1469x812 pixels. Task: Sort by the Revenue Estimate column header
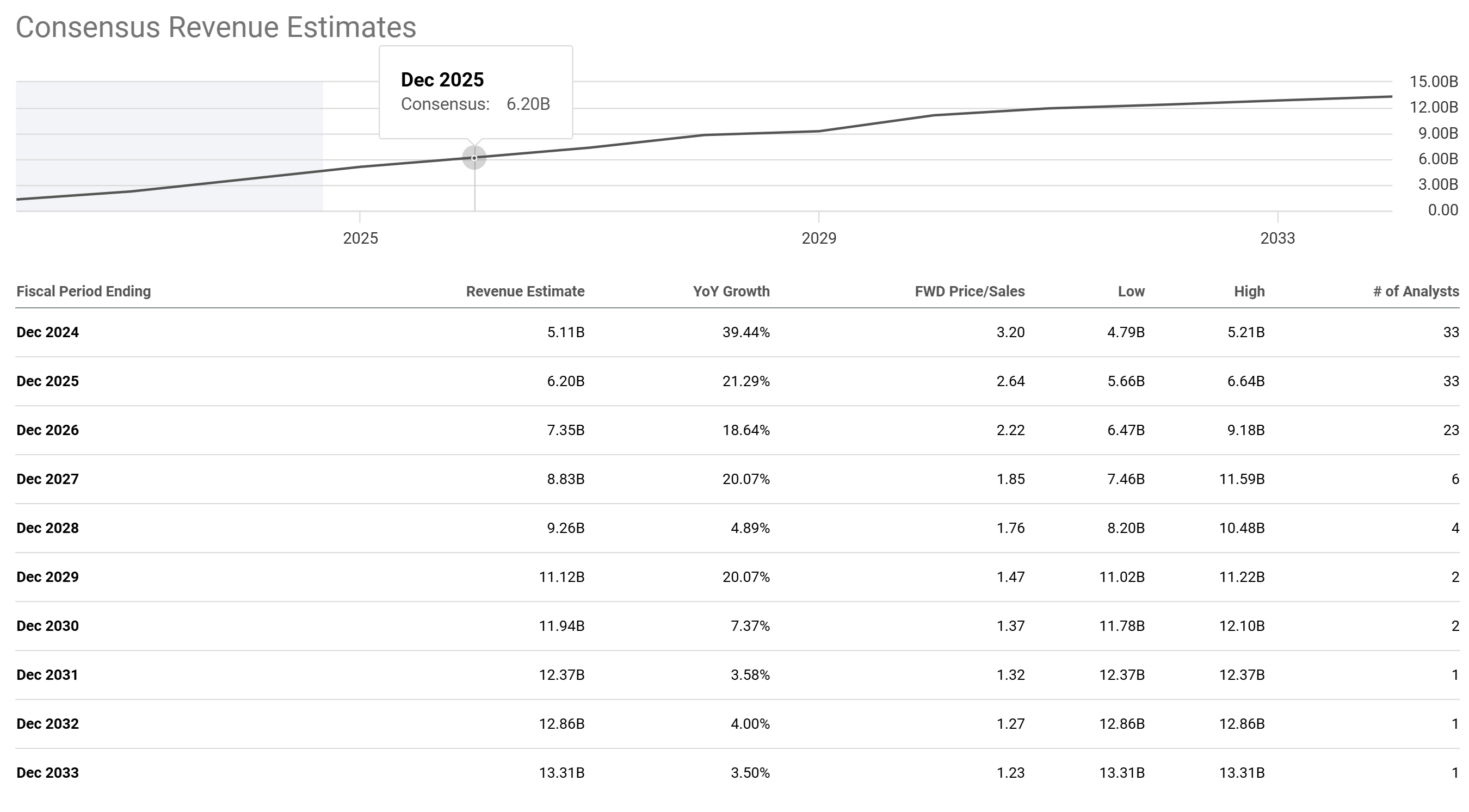(x=524, y=292)
